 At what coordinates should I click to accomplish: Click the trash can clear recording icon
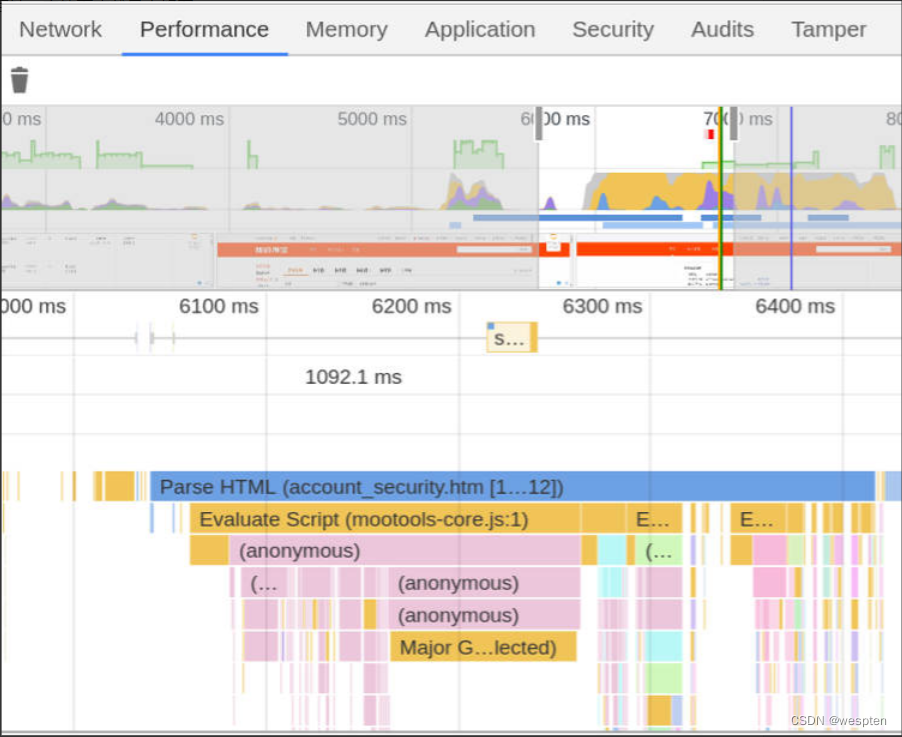click(19, 80)
